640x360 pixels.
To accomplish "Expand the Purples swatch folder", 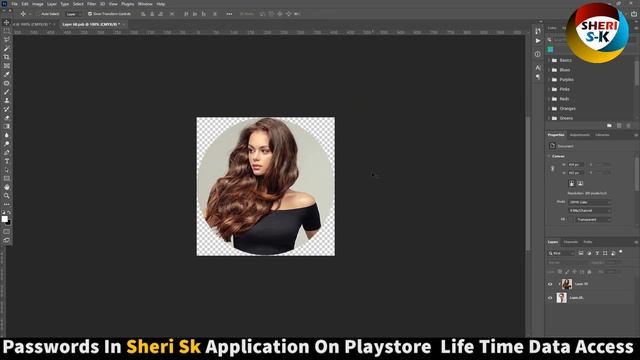I will [x=549, y=80].
